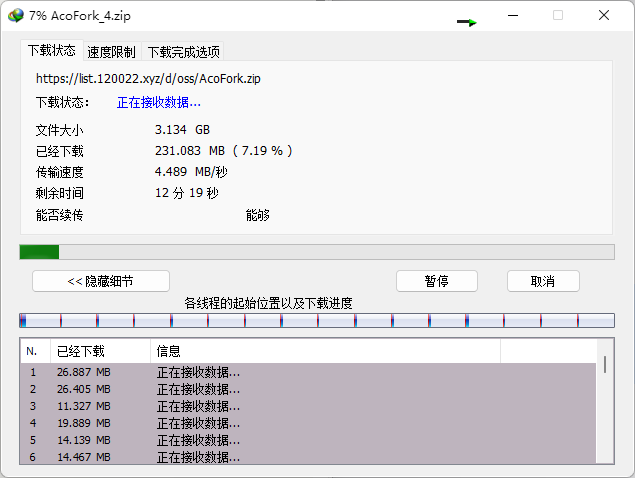Screen dimensions: 635x478
Task: Sort by the 已经下载 column header
Action: point(100,351)
